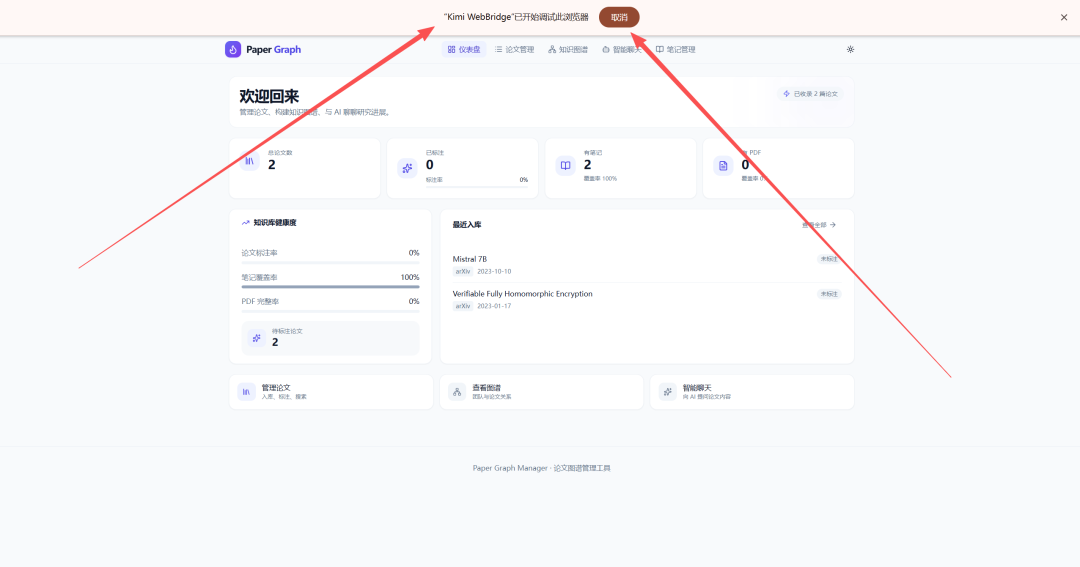Click the 总论文数 label
The image size is (1080, 567).
click(x=280, y=152)
